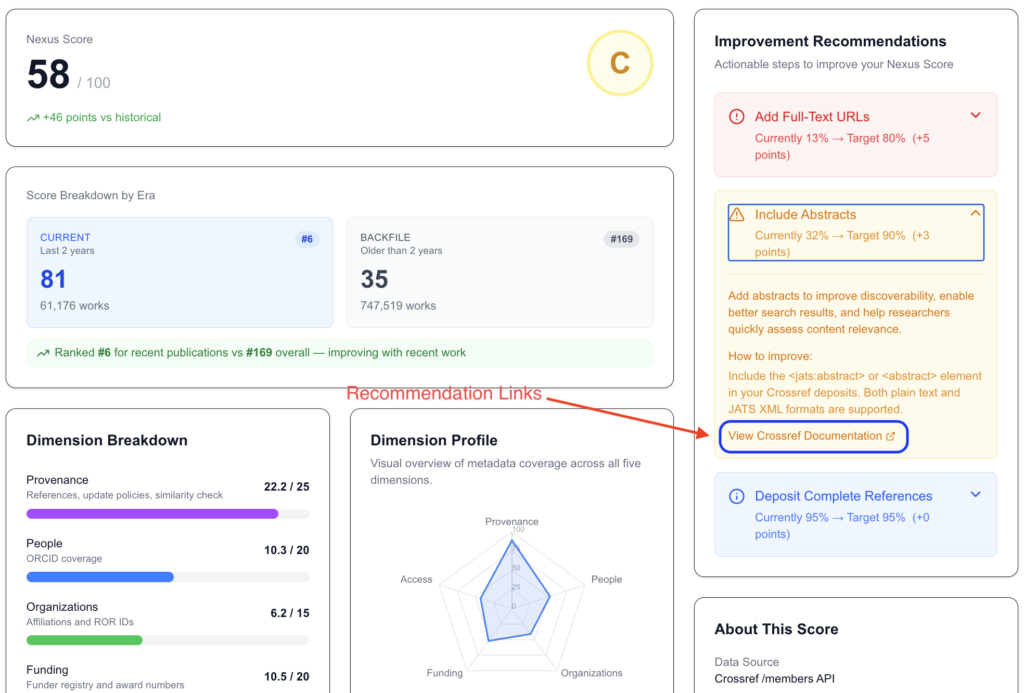1024x693 pixels.
Task: Select the BACKFILE era score card
Action: [x=500, y=272]
